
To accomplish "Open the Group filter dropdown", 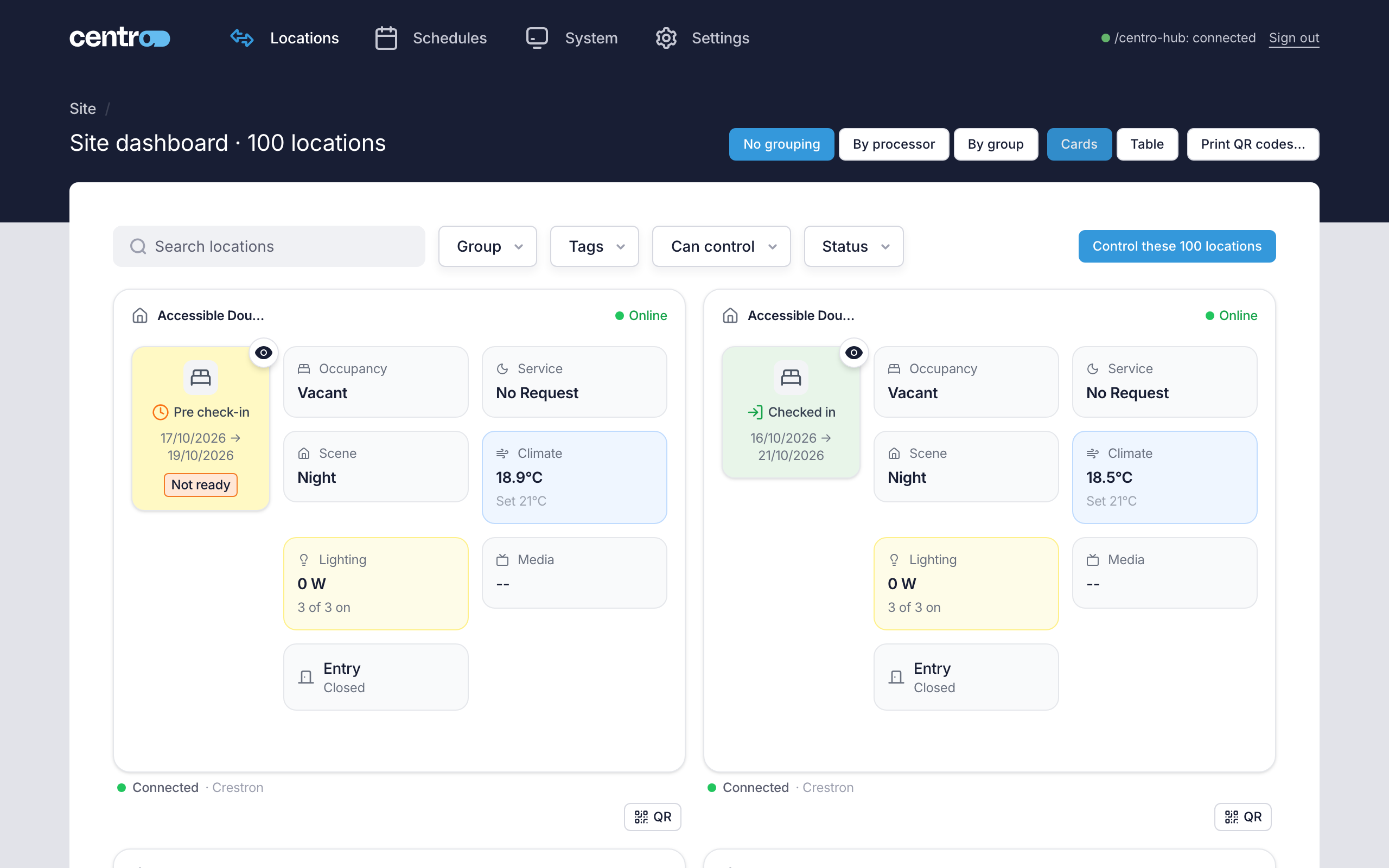I will point(487,246).
